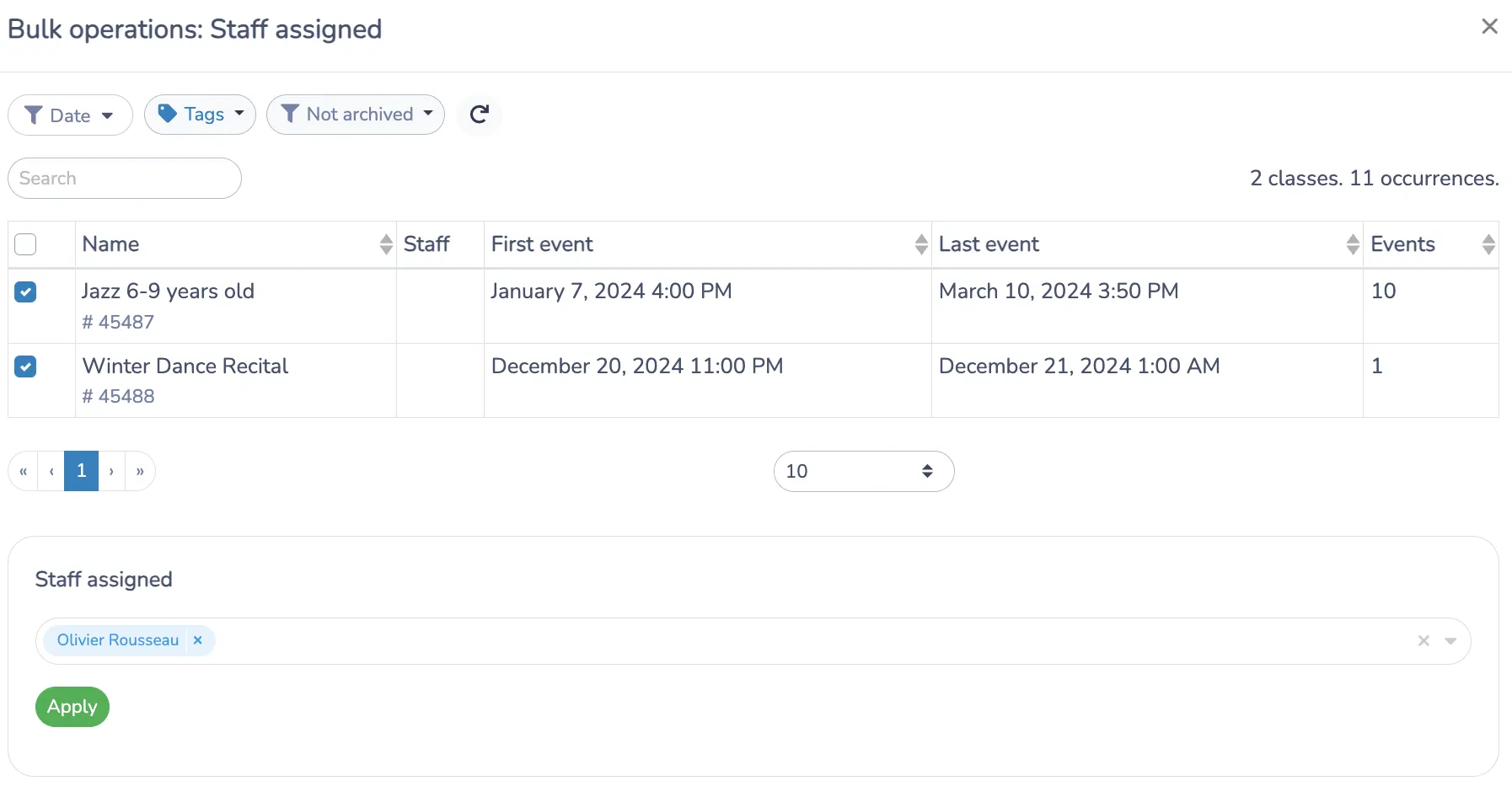
Task: Click the 2 classes. 11 occurrences summary
Action: [x=1374, y=179]
